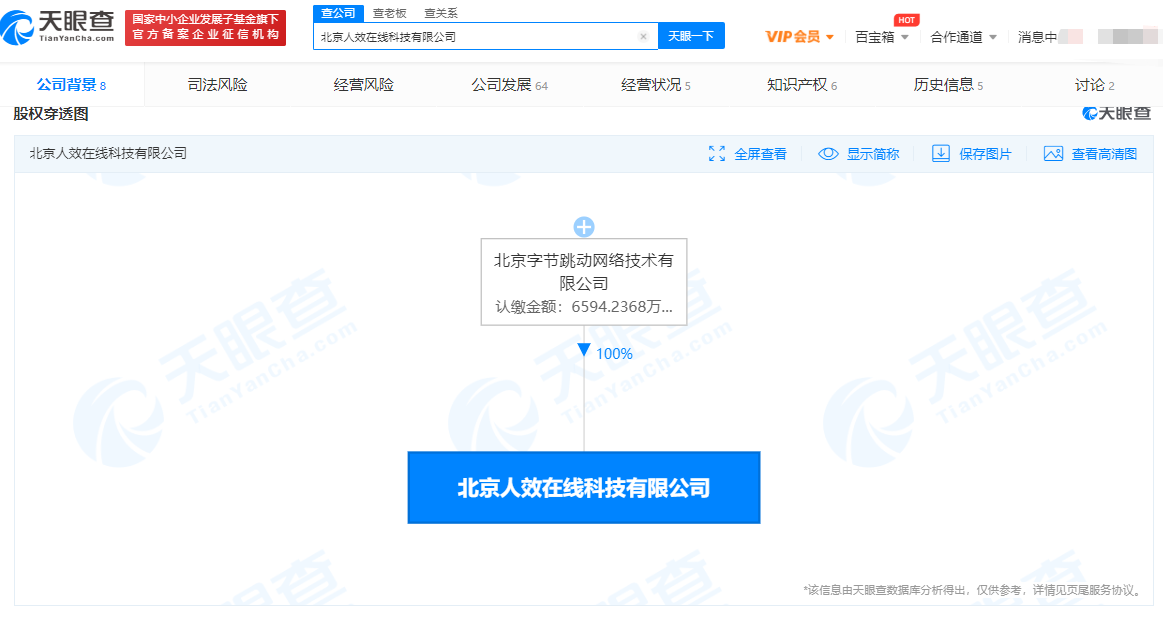
Task: Open the VIP会员 dropdown
Action: click(799, 37)
